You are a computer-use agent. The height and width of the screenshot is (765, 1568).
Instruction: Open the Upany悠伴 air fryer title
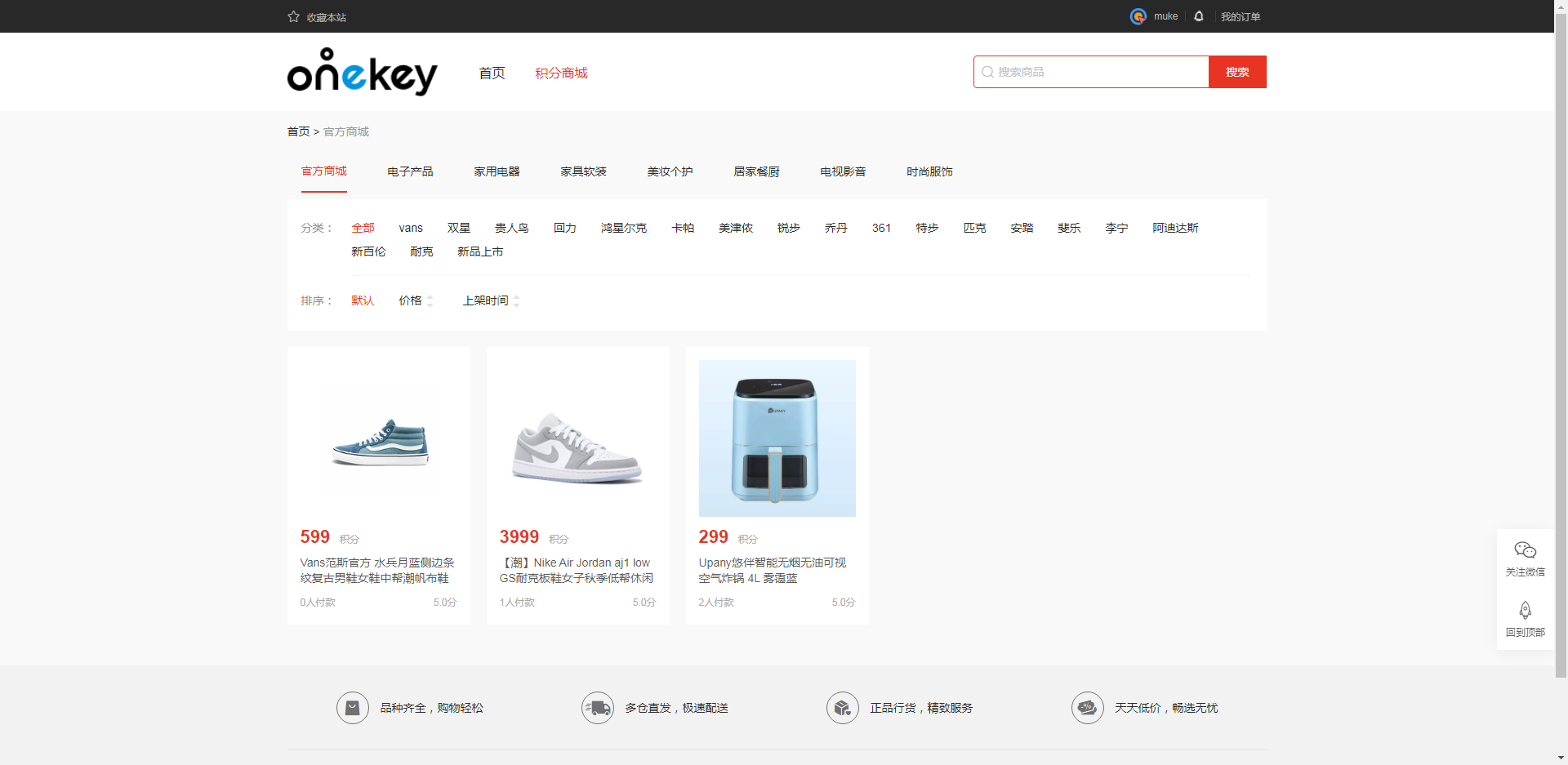[773, 570]
